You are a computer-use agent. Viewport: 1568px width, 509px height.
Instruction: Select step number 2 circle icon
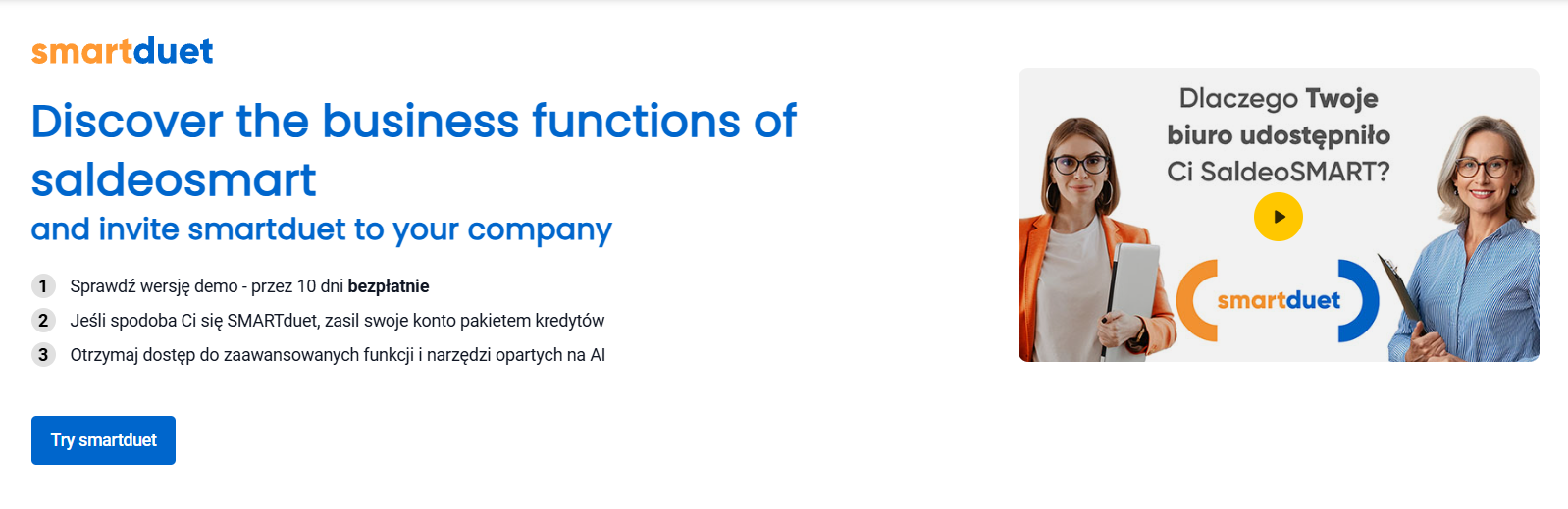pyautogui.click(x=43, y=321)
